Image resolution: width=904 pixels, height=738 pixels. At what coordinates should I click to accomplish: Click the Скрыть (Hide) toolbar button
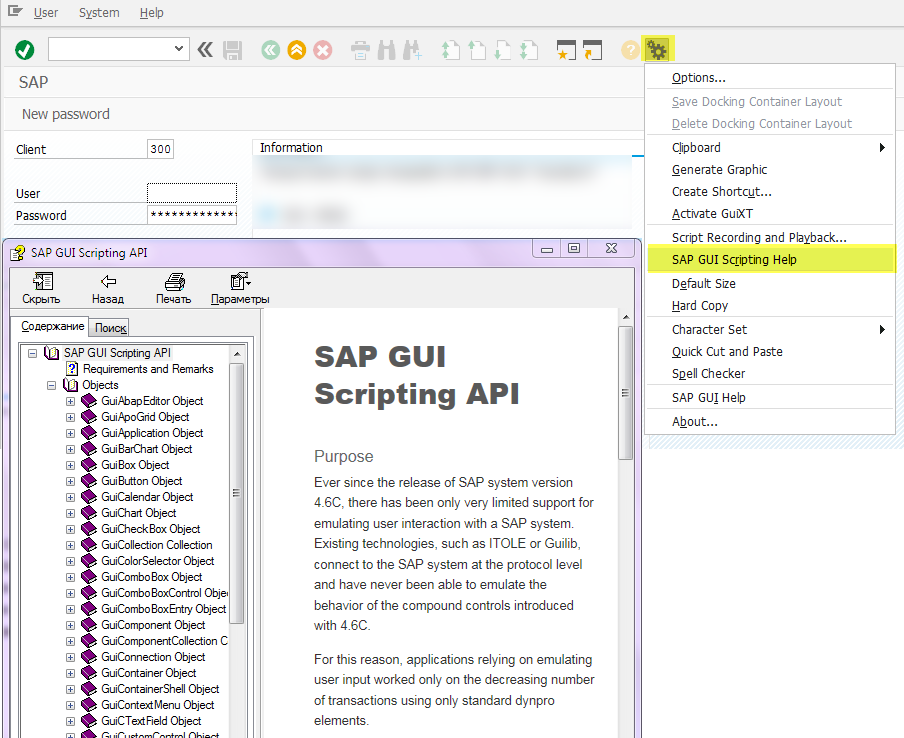point(42,288)
